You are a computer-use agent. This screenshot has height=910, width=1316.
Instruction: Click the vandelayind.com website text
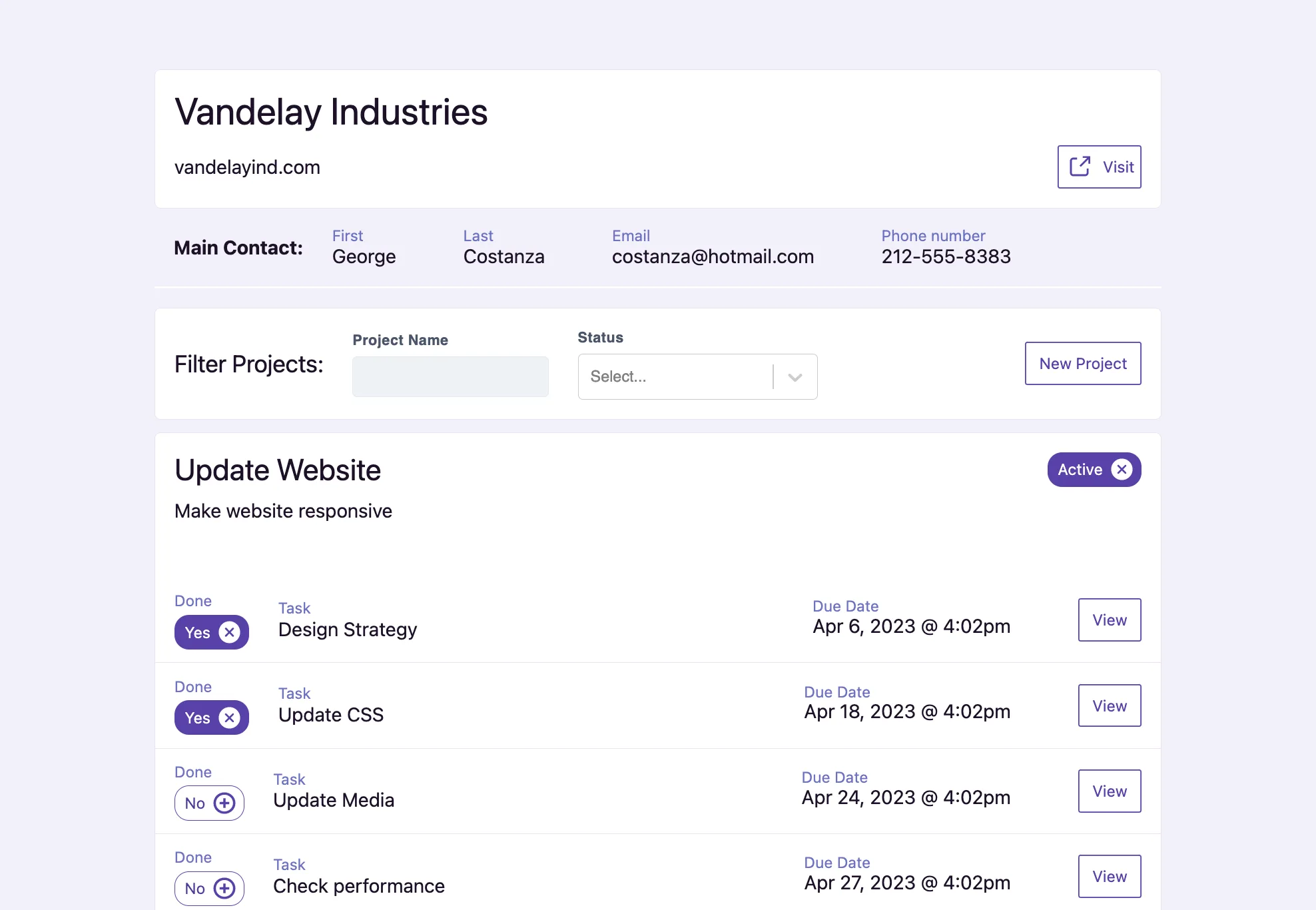(x=247, y=167)
